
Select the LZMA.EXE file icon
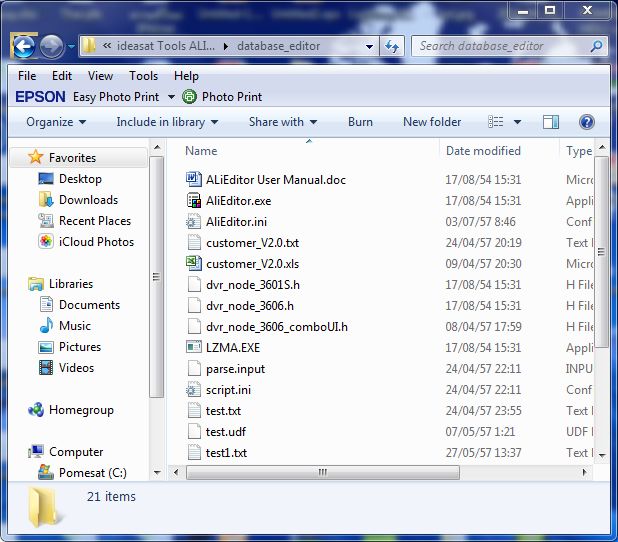coord(194,347)
